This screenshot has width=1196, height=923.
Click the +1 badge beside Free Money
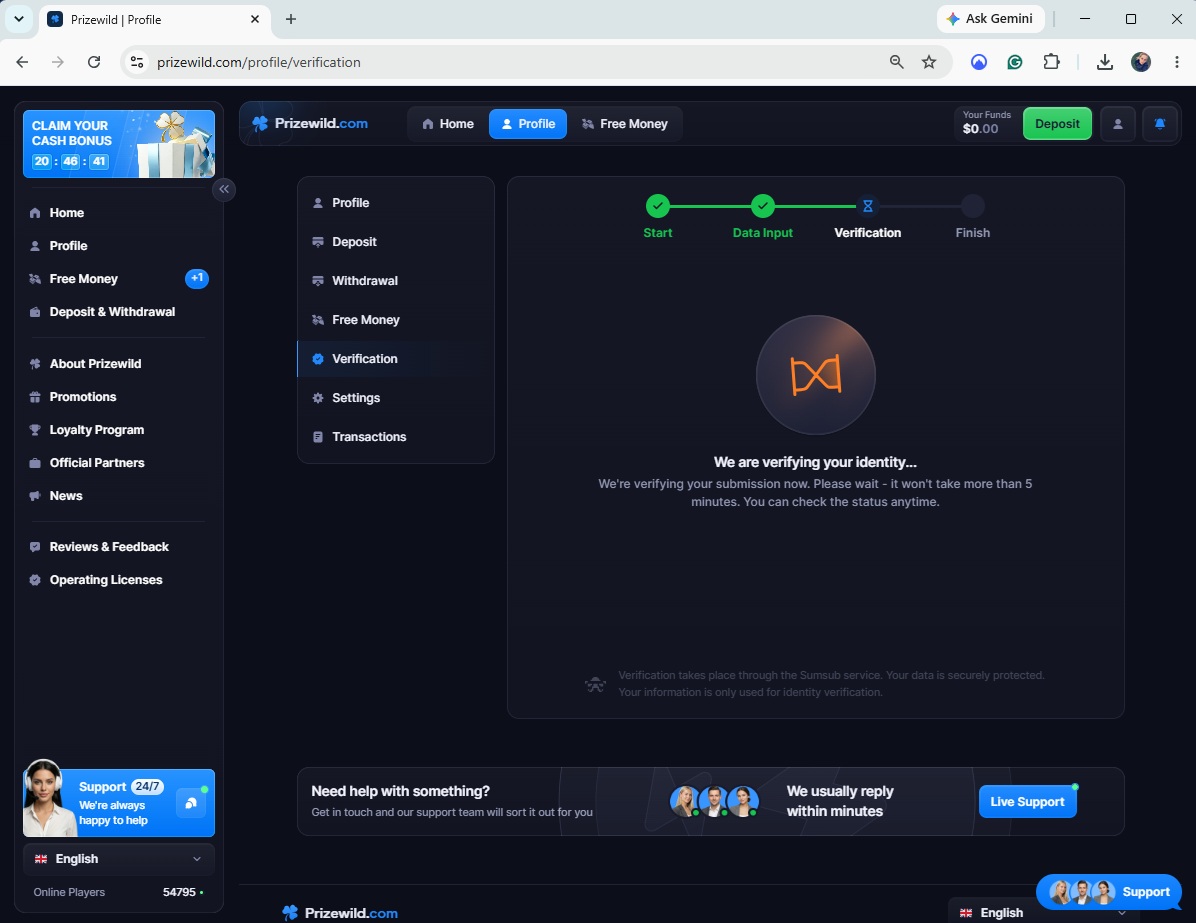click(x=197, y=278)
